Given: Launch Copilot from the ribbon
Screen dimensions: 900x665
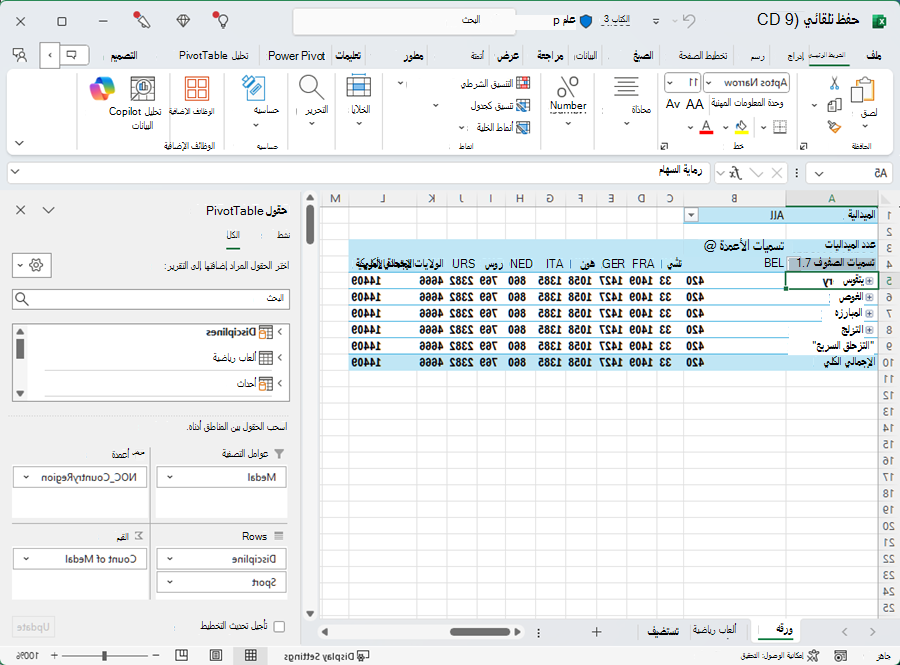Looking at the screenshot, I should coord(102,89).
